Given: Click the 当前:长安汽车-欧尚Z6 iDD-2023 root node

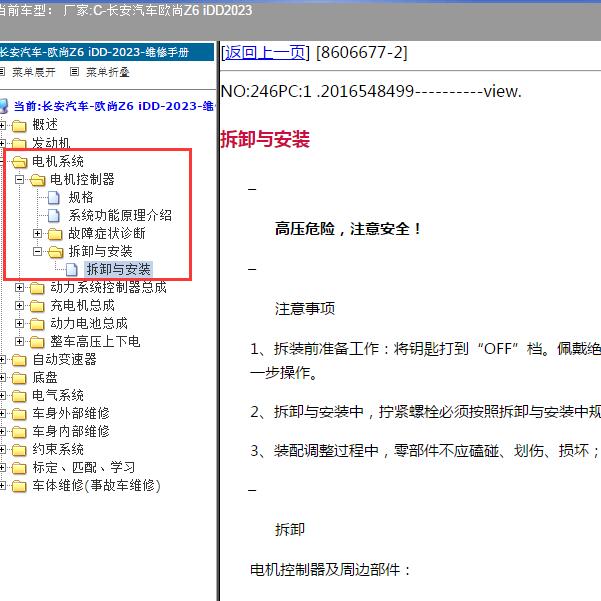Looking at the screenshot, I should pos(114,106).
